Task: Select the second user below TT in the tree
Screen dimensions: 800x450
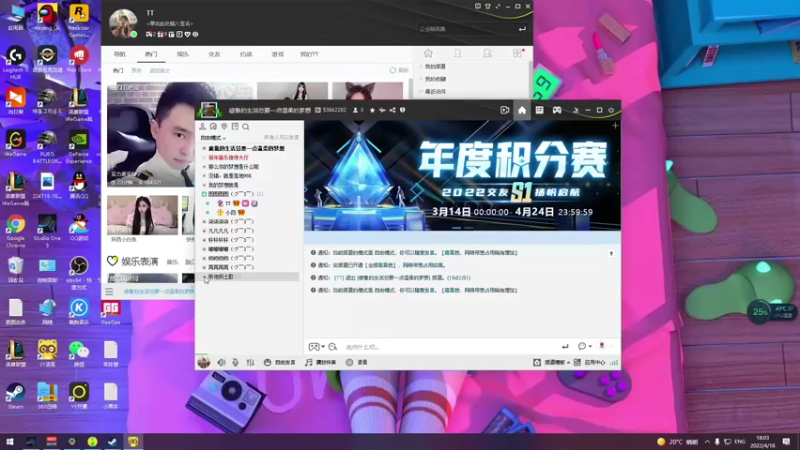Action: tap(230, 212)
